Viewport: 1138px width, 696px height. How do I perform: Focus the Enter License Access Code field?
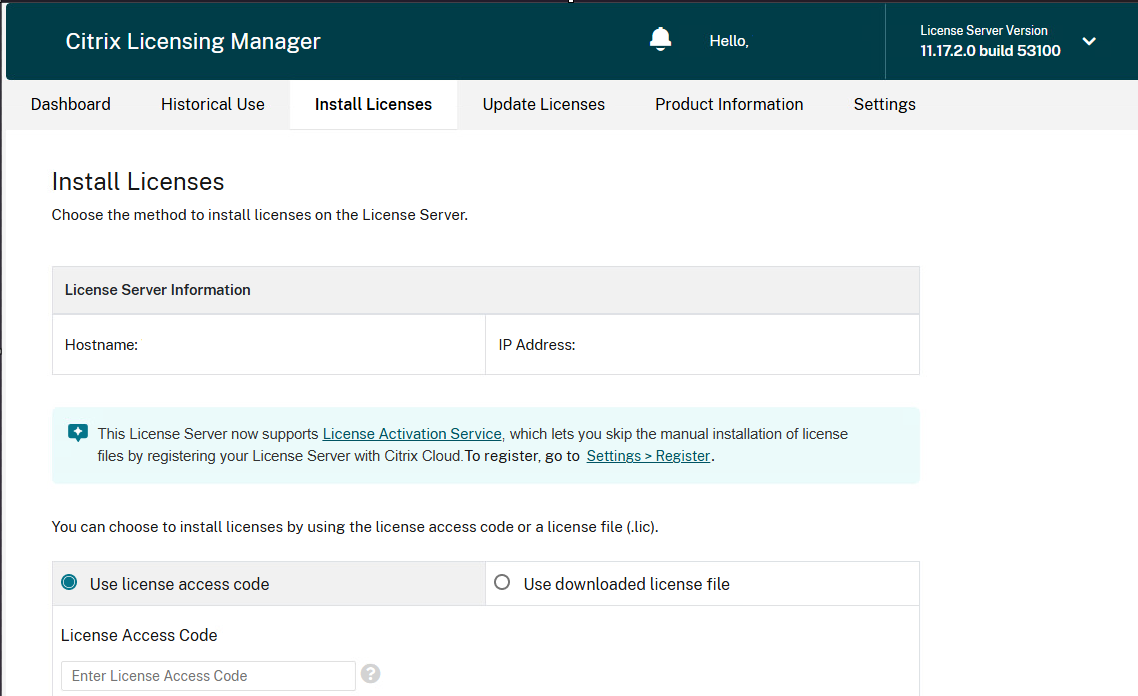[x=208, y=676]
